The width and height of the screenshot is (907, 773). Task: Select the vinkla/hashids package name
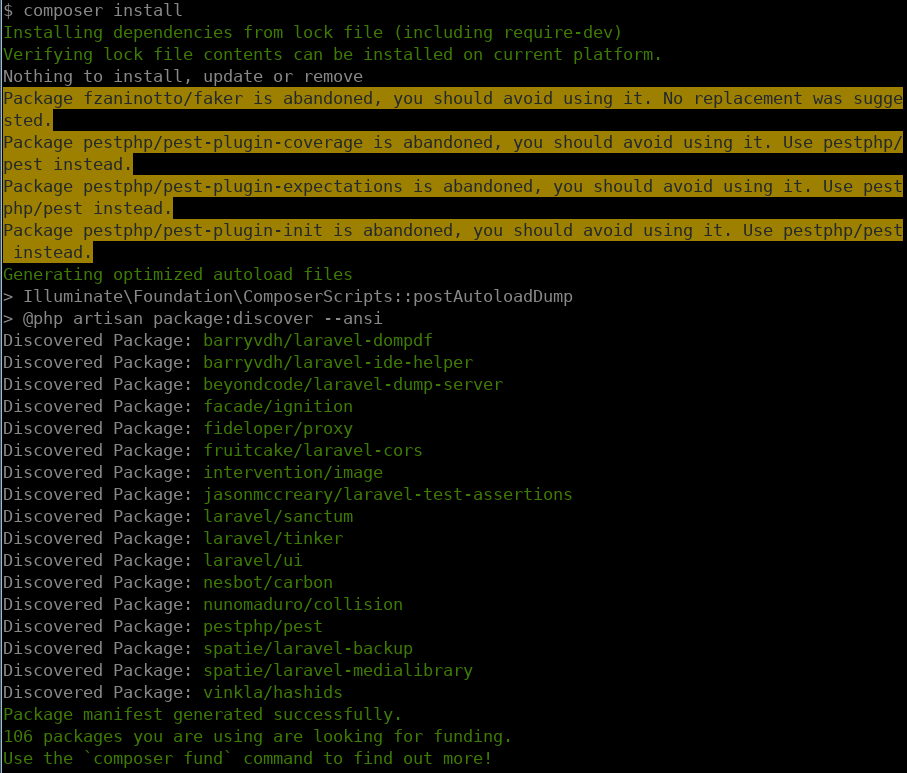272,692
